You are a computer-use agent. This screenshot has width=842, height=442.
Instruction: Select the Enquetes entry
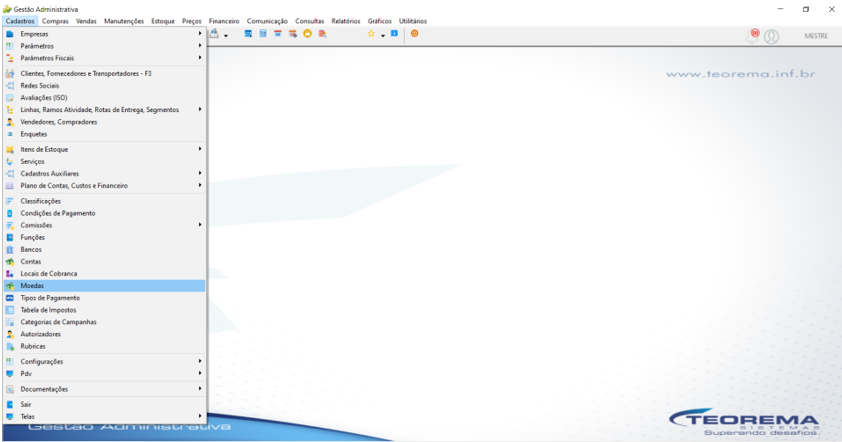[x=104, y=134]
